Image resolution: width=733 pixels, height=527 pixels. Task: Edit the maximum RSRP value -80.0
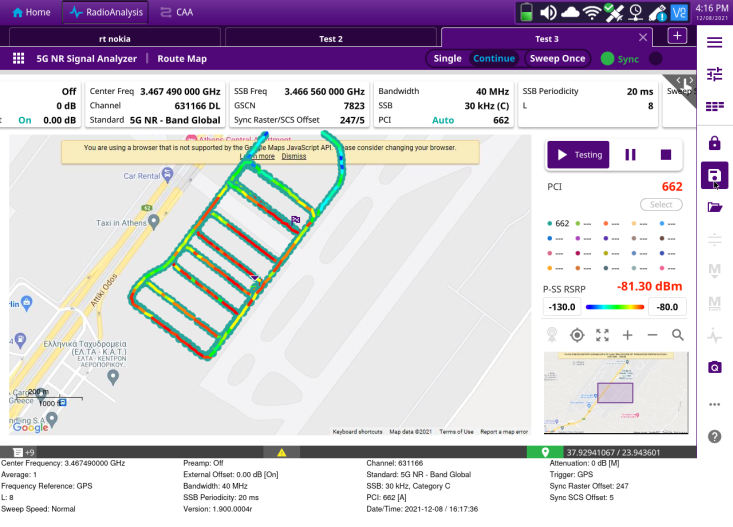pyautogui.click(x=667, y=307)
